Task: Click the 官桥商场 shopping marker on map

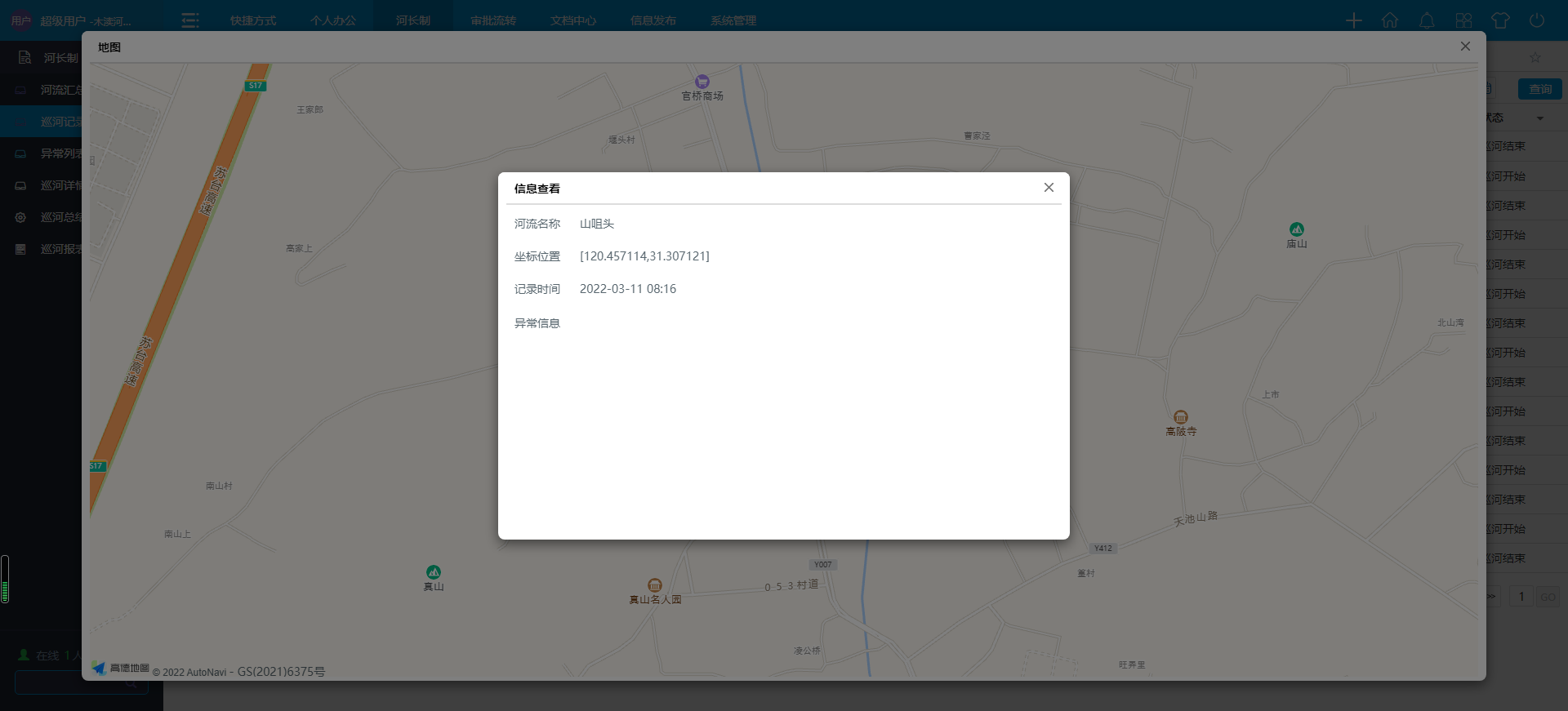Action: (x=702, y=82)
